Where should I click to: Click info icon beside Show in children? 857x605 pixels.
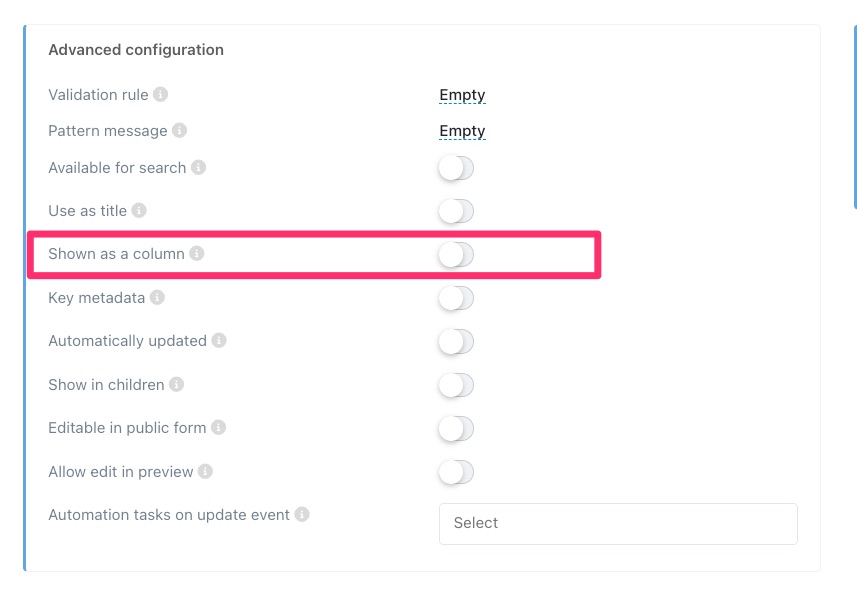coord(176,384)
